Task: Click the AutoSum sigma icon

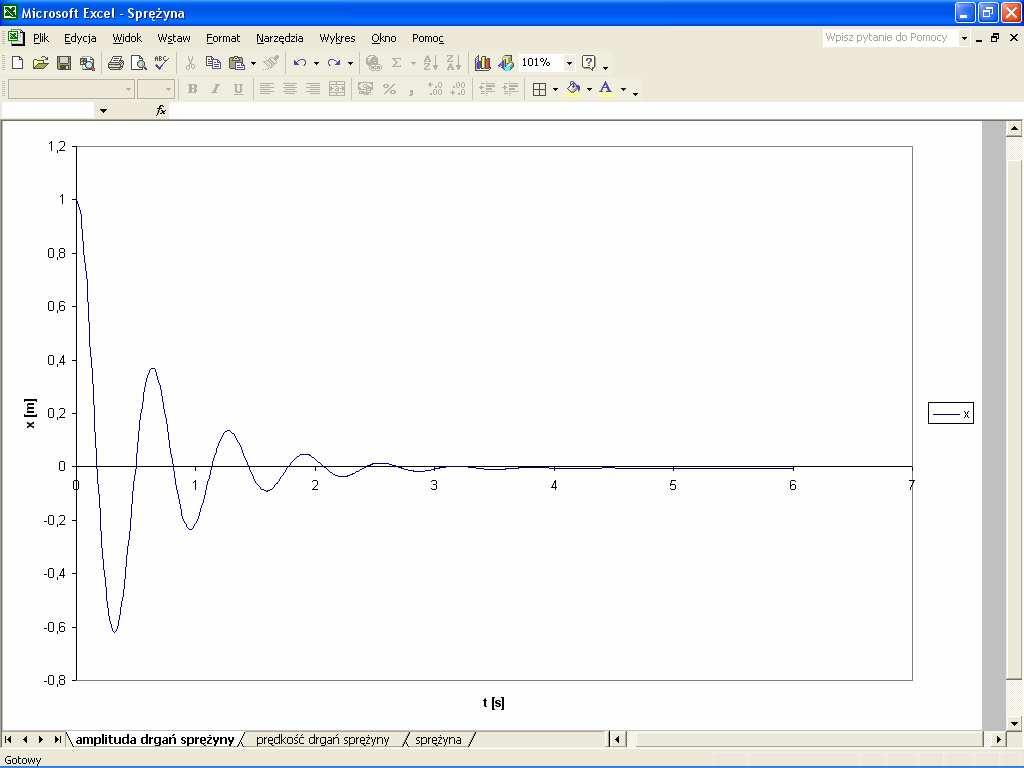Action: [396, 63]
